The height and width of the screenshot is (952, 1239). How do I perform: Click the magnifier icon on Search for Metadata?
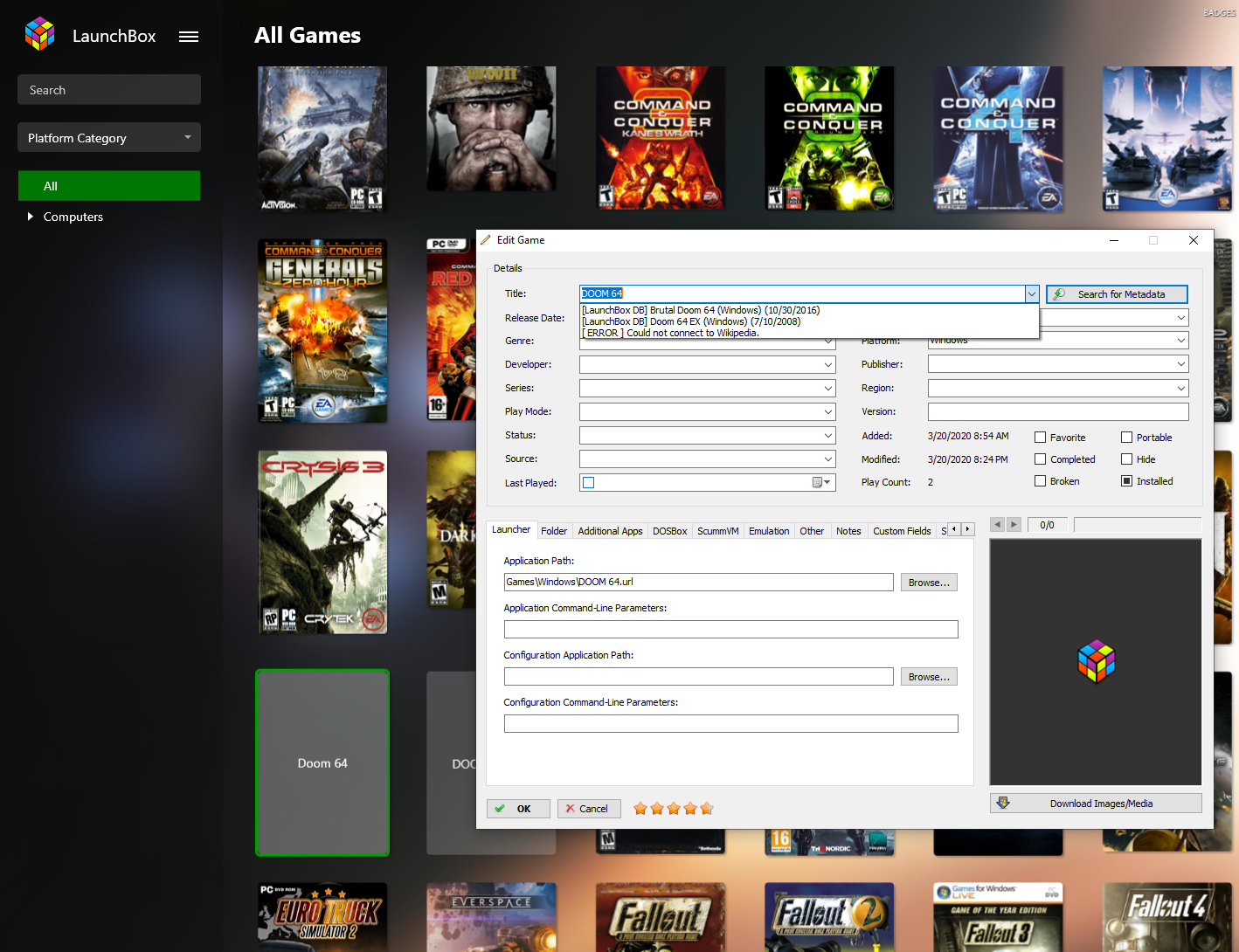1059,294
